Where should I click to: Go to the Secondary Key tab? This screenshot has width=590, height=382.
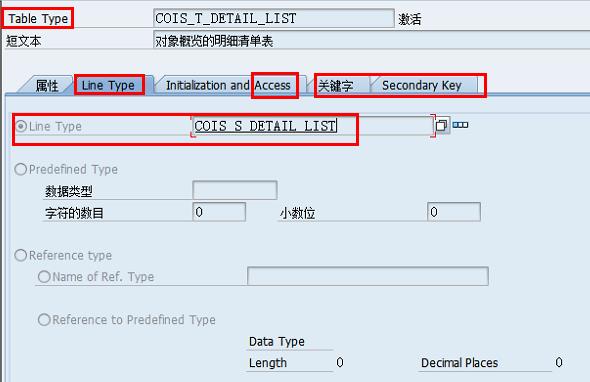(x=421, y=85)
